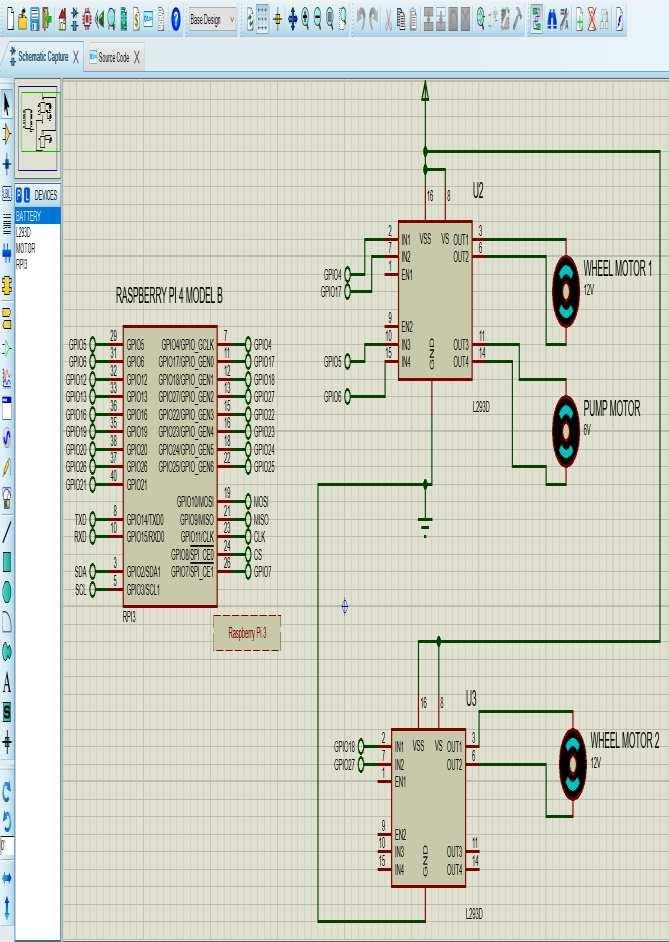Image resolution: width=669 pixels, height=942 pixels.
Task: Click the schematic overview thumbnail
Action: coord(38,128)
